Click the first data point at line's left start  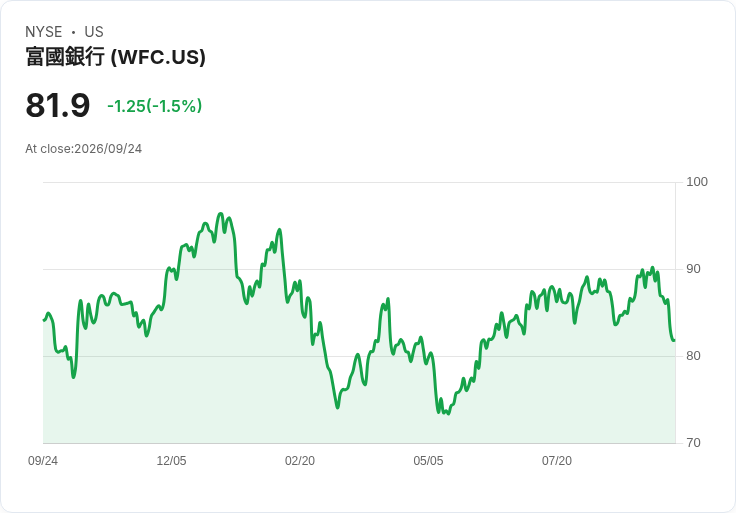pyautogui.click(x=44, y=320)
